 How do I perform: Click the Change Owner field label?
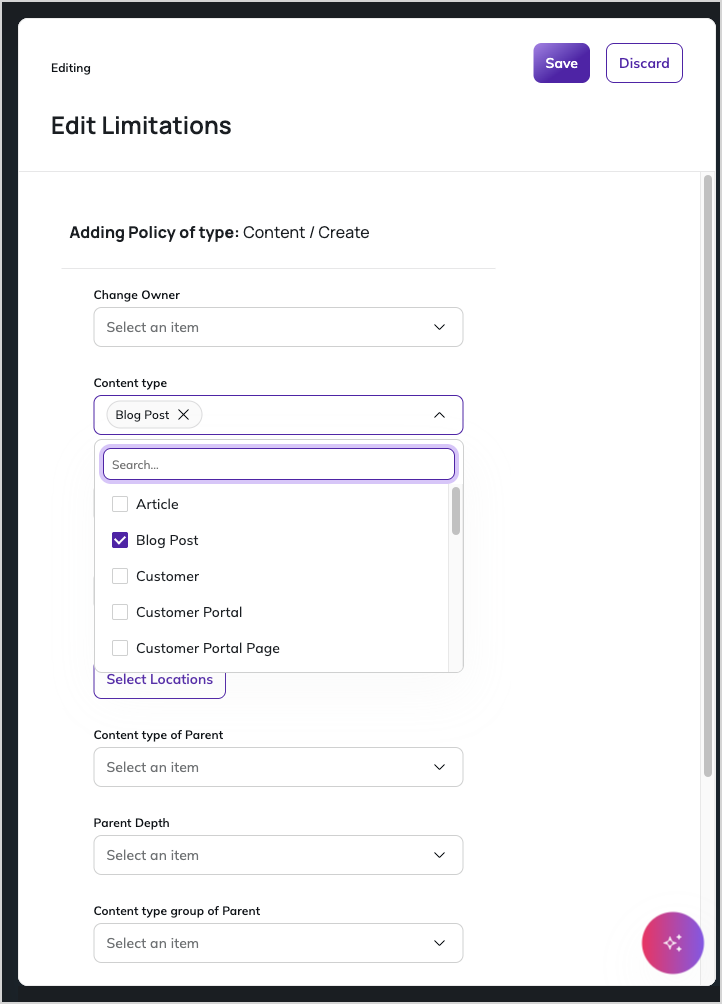coord(136,295)
